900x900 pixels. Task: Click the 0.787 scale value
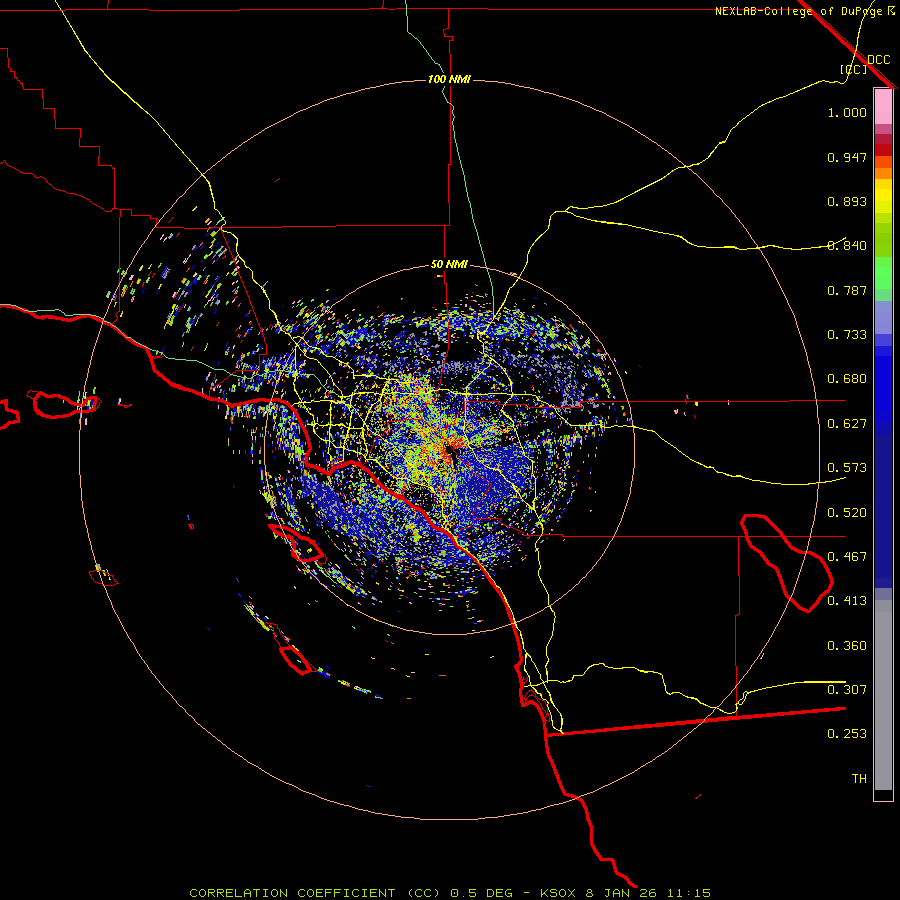click(847, 290)
